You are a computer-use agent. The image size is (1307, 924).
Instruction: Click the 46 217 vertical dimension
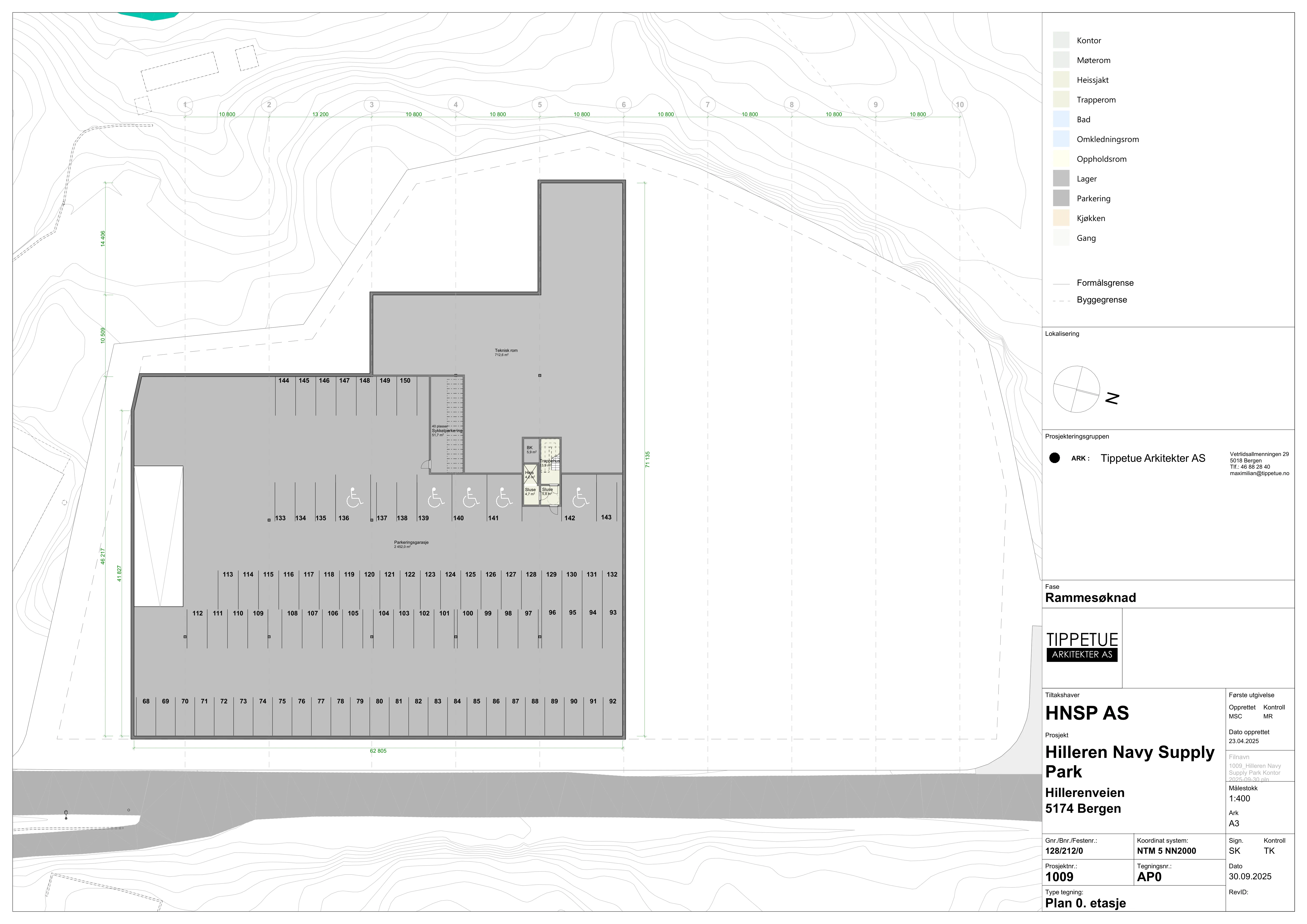(x=103, y=556)
